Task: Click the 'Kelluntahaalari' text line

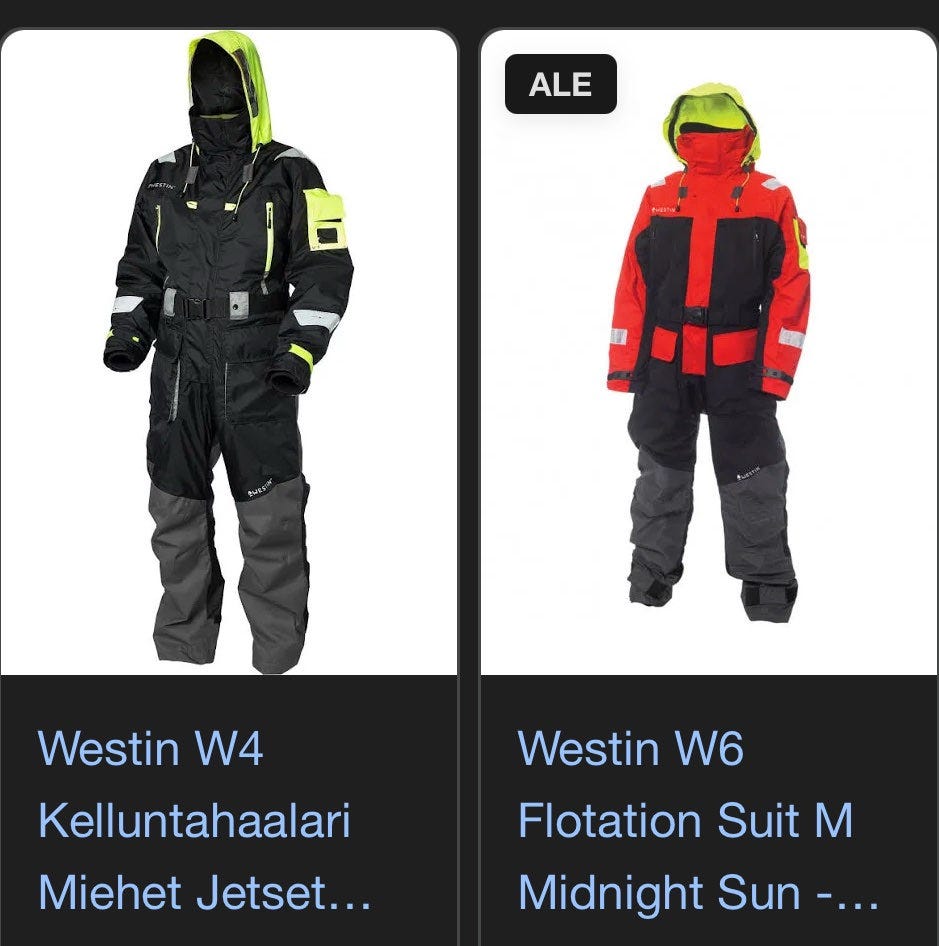Action: pos(194,821)
